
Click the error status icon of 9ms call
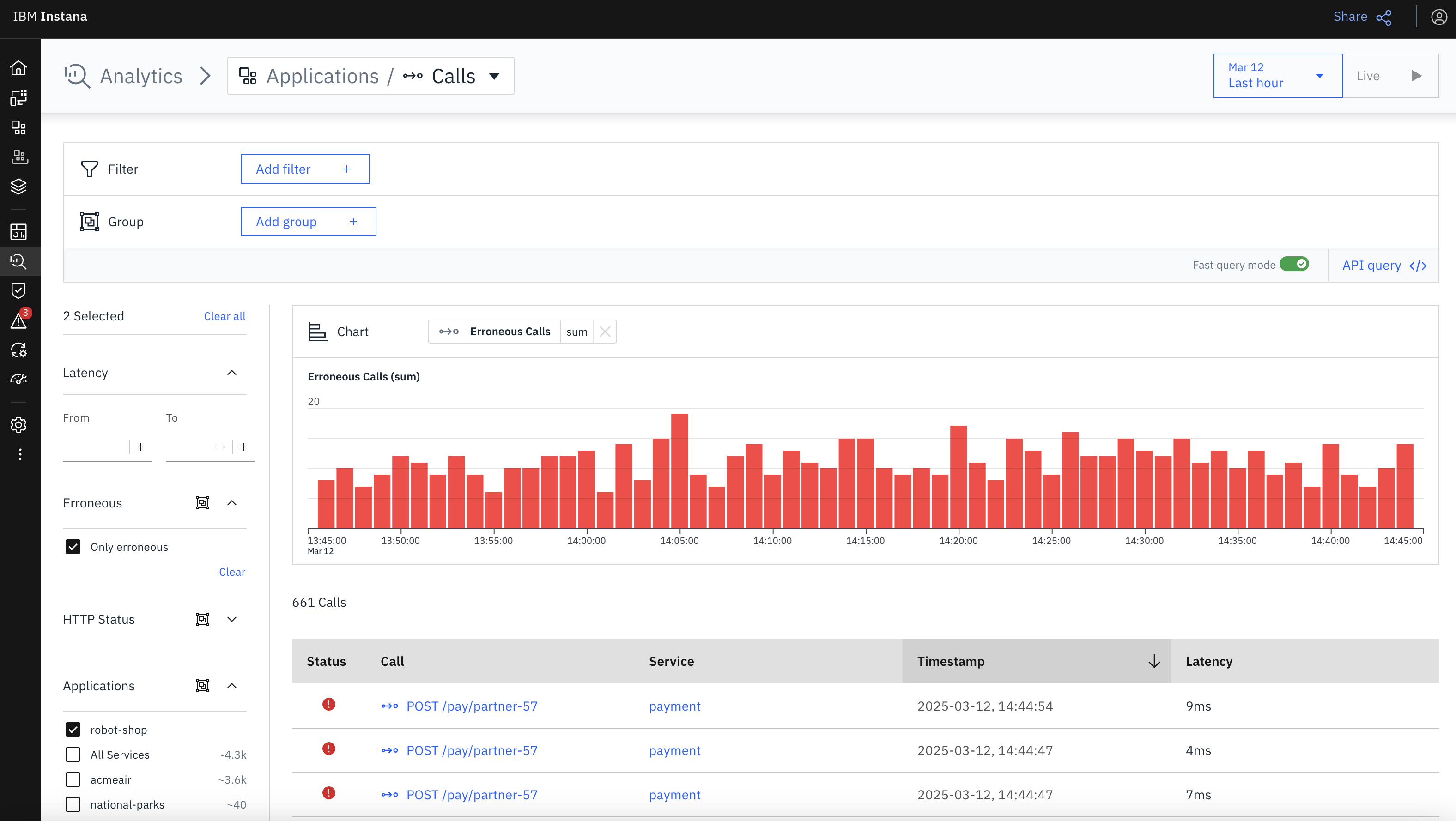[x=328, y=704]
